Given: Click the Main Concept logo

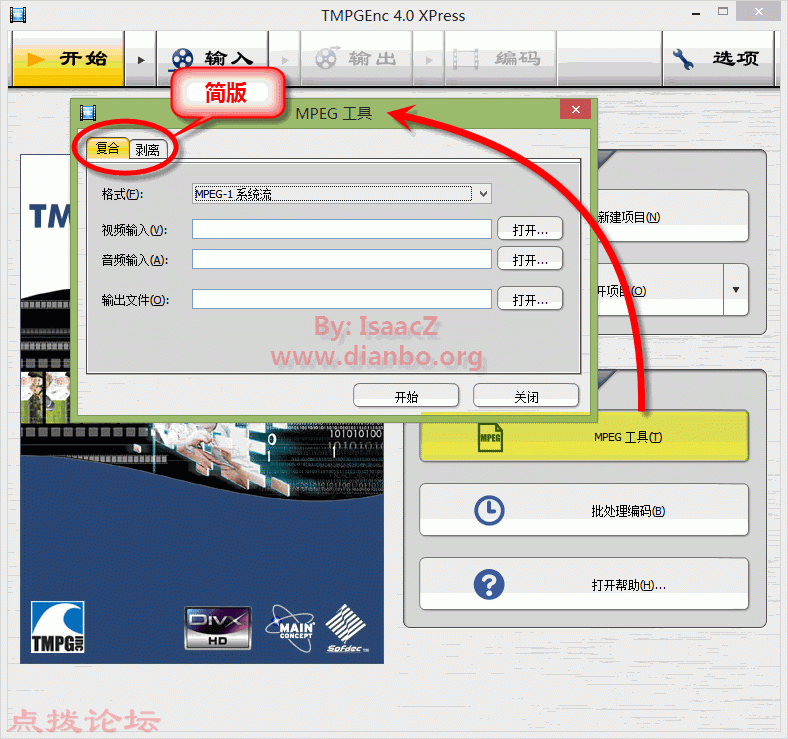Looking at the screenshot, I should click(x=291, y=628).
